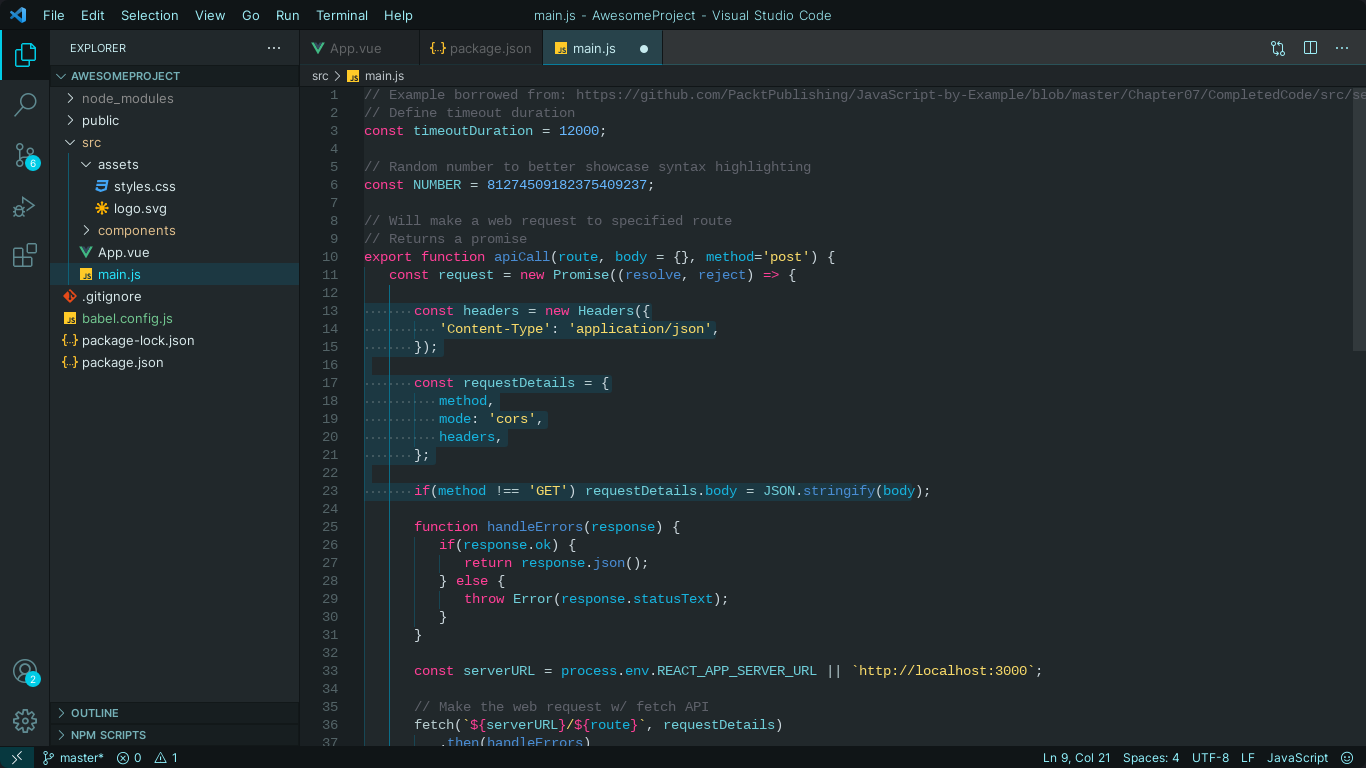Click the NUMBER constant on line 6

437,185
